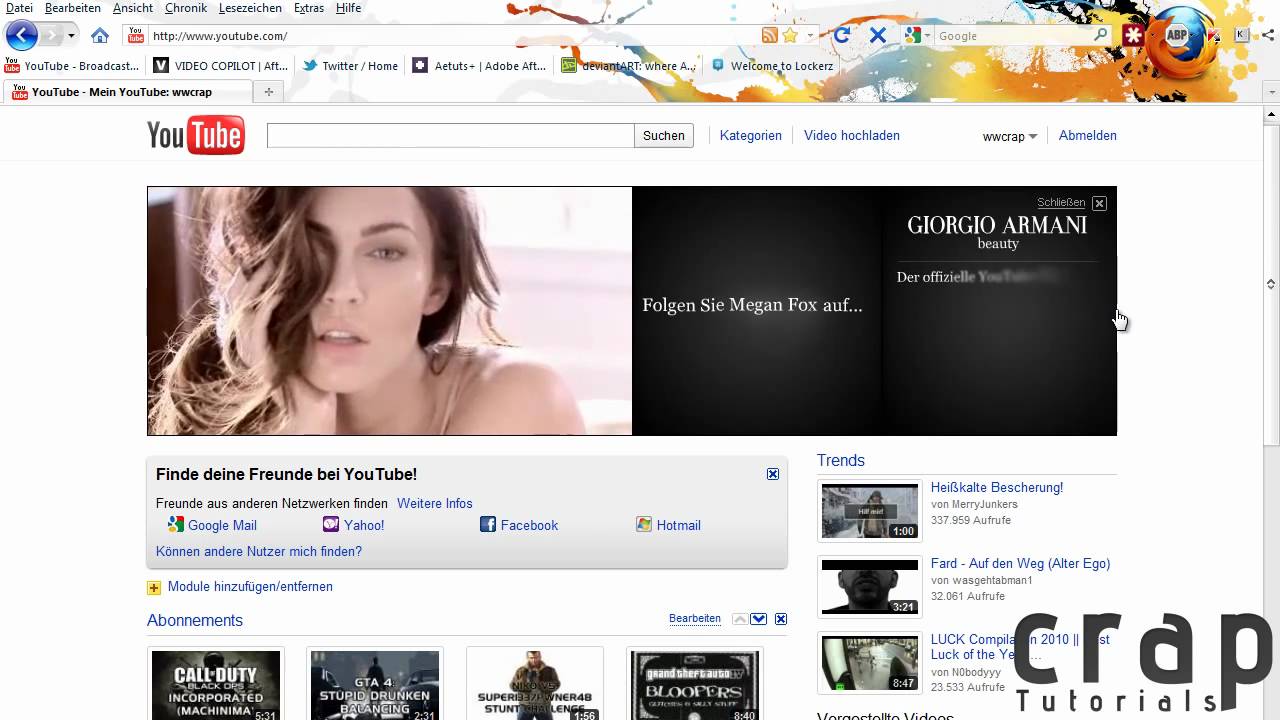The width and height of the screenshot is (1280, 720).
Task: Open the GTA Bloopers video thumbnail
Action: (x=695, y=685)
